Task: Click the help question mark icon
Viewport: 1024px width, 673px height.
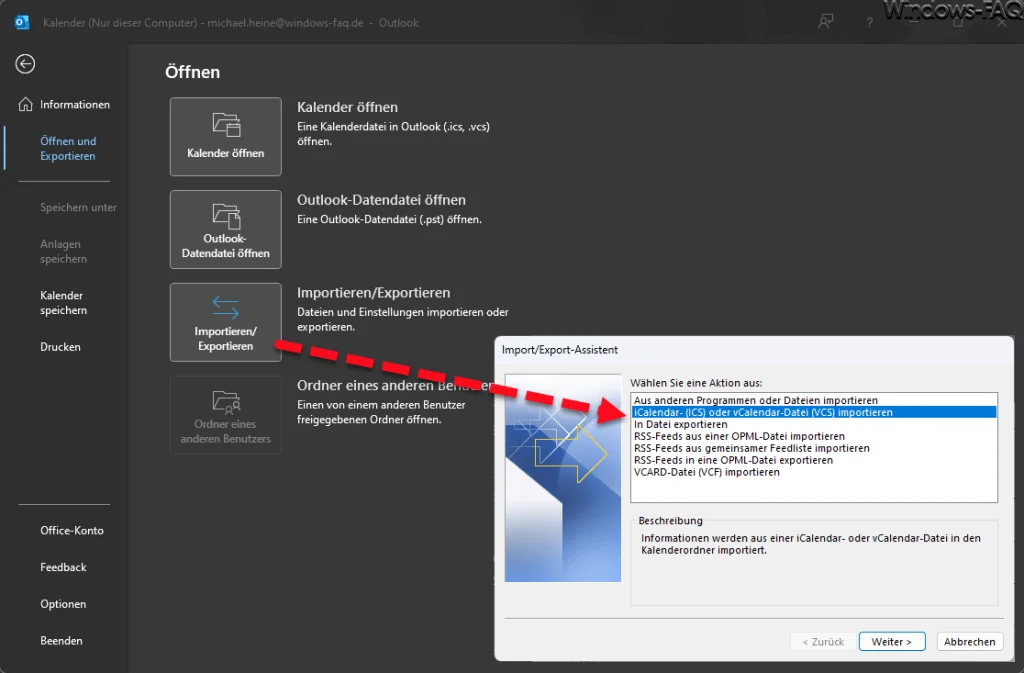Action: 869,22
